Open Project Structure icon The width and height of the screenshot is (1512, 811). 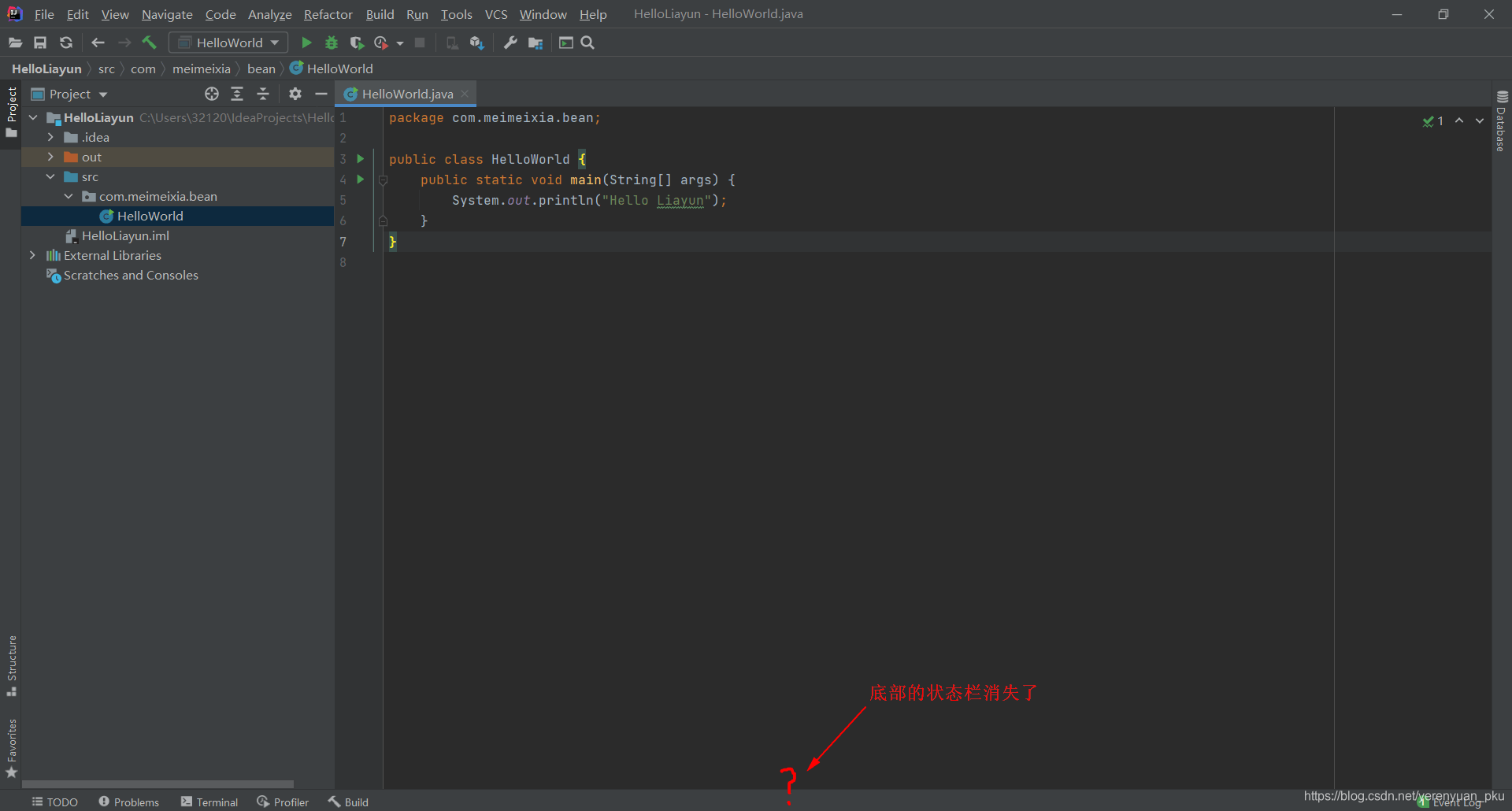tap(535, 43)
